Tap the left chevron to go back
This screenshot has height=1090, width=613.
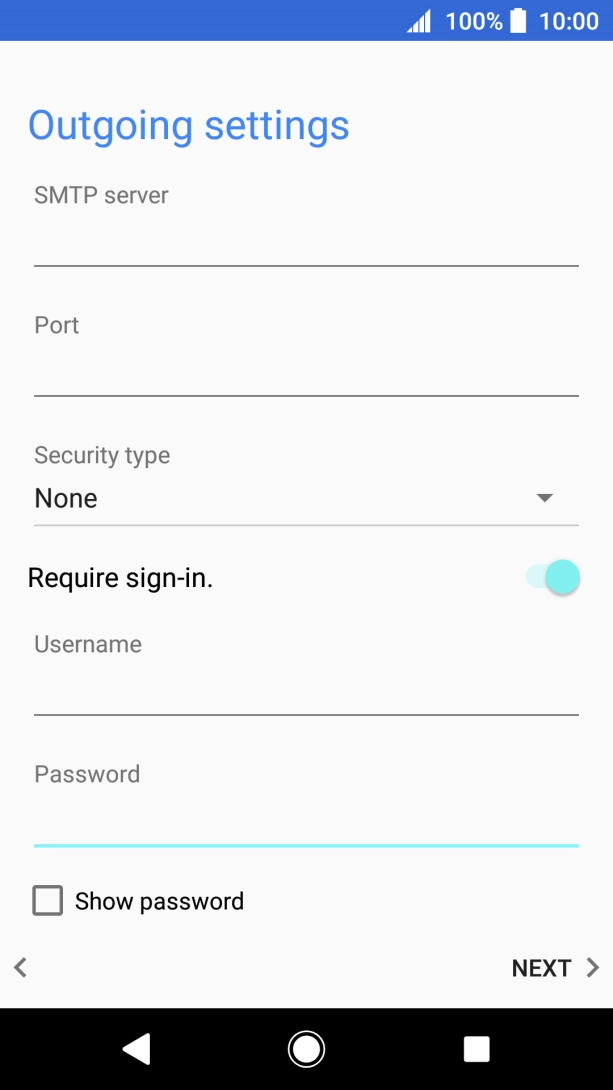(x=20, y=967)
